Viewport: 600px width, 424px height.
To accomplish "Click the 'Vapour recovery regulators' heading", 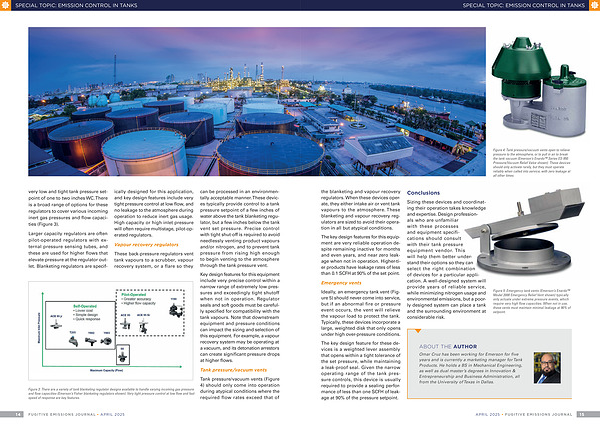I will (x=146, y=245).
